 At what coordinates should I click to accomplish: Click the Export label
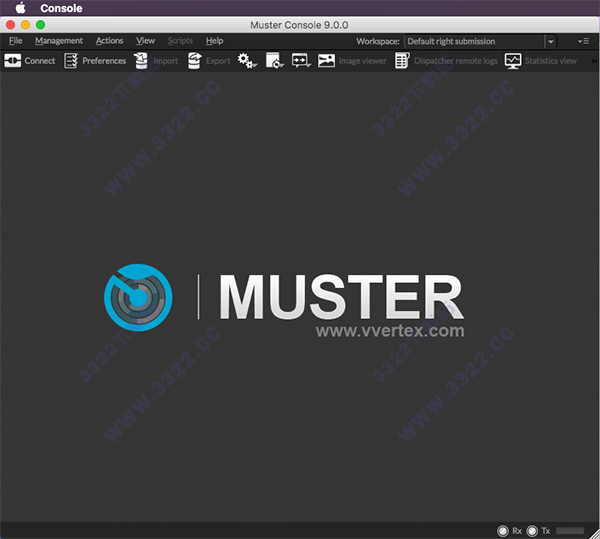(218, 61)
